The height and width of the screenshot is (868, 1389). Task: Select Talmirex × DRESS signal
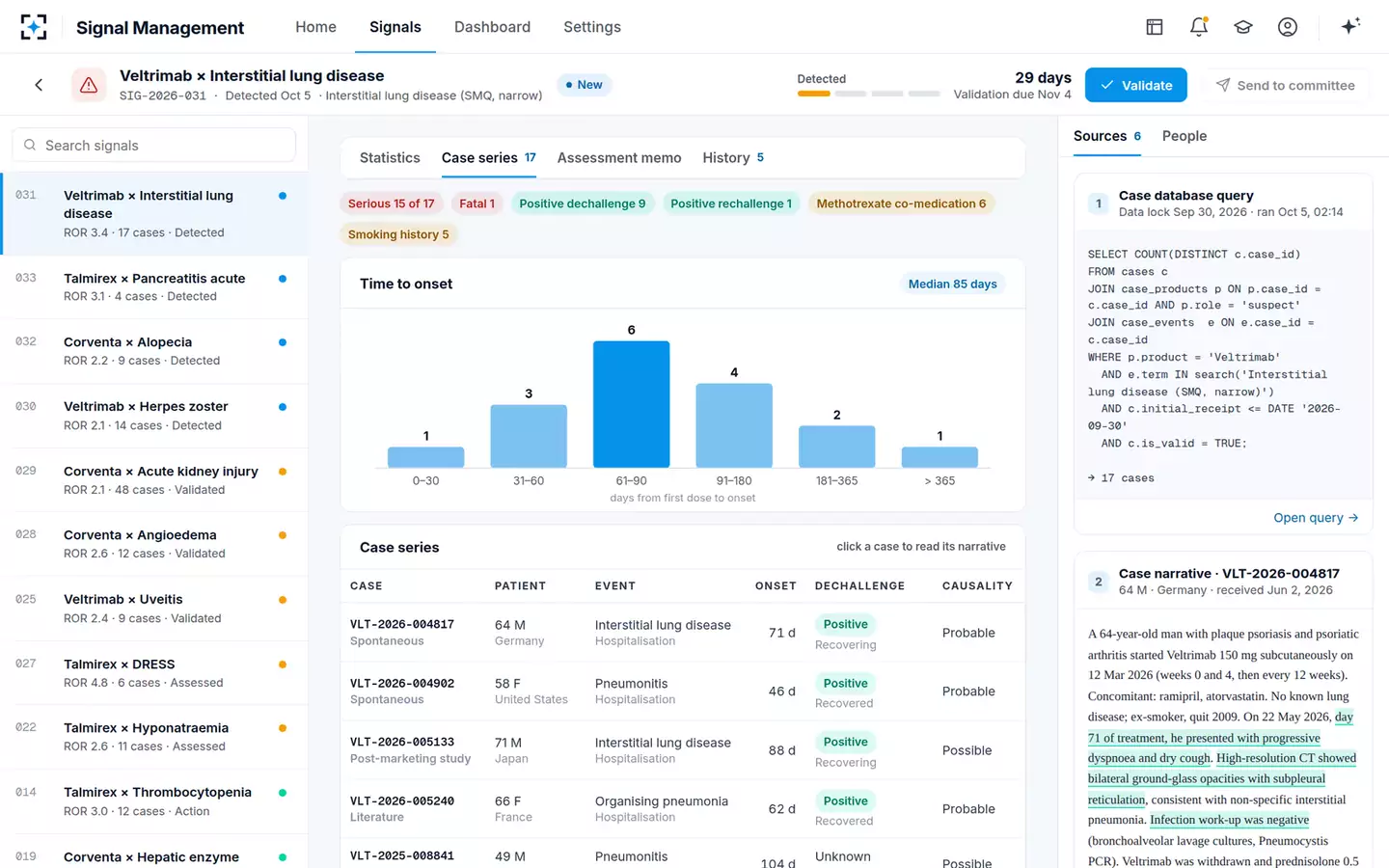[x=154, y=673]
